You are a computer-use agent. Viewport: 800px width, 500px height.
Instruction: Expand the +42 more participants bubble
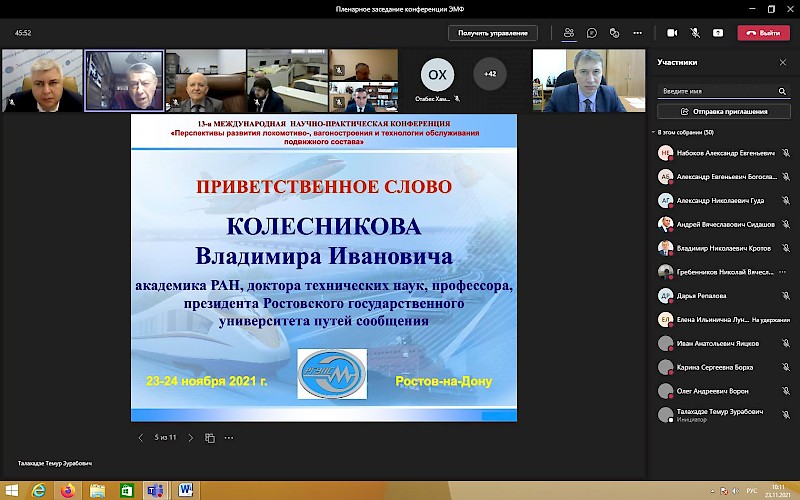point(489,74)
